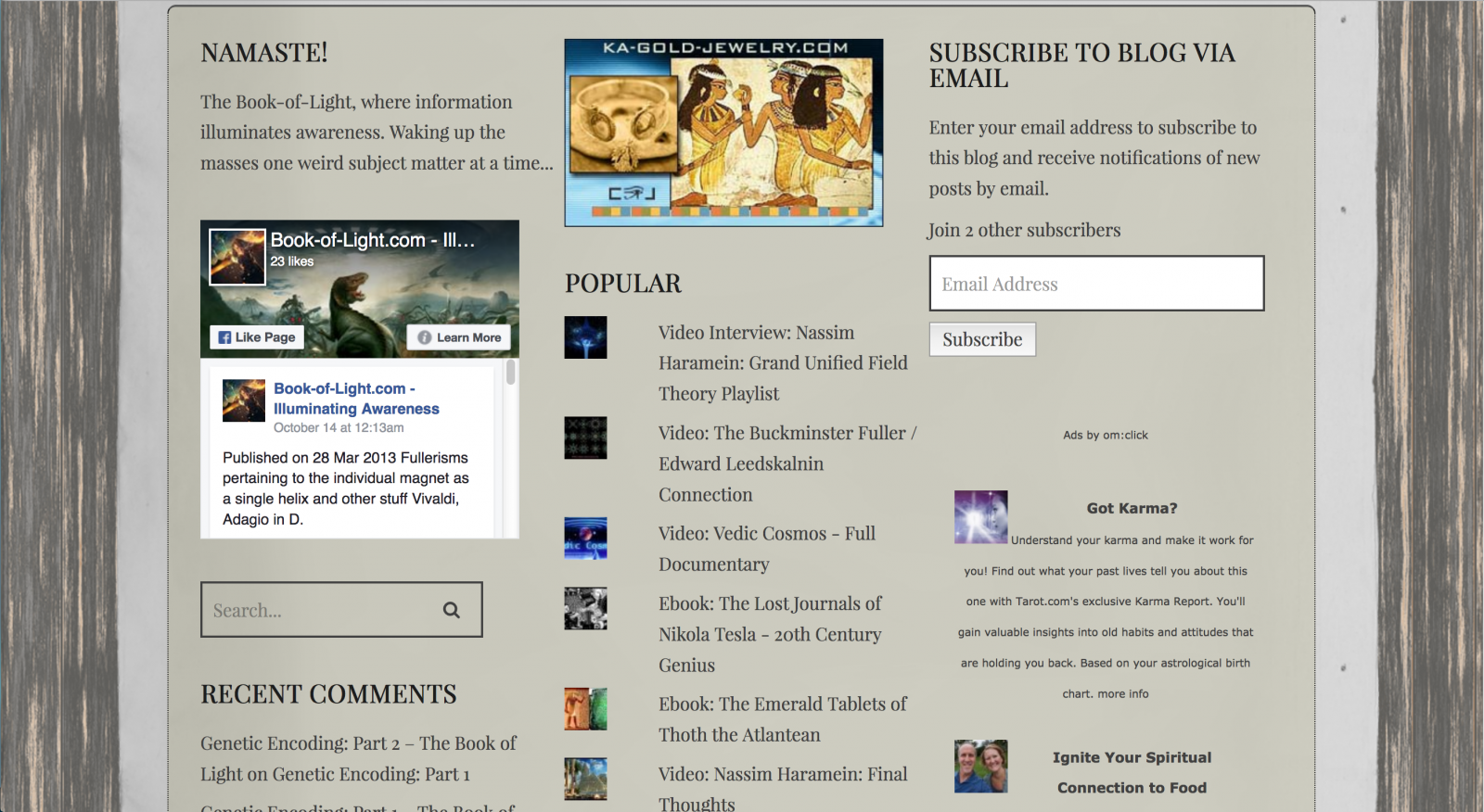Screen dimensions: 1484x812
Task: Open Buckminster Fuller / Edward Leedskalnin Connection link
Action: pyautogui.click(x=787, y=463)
